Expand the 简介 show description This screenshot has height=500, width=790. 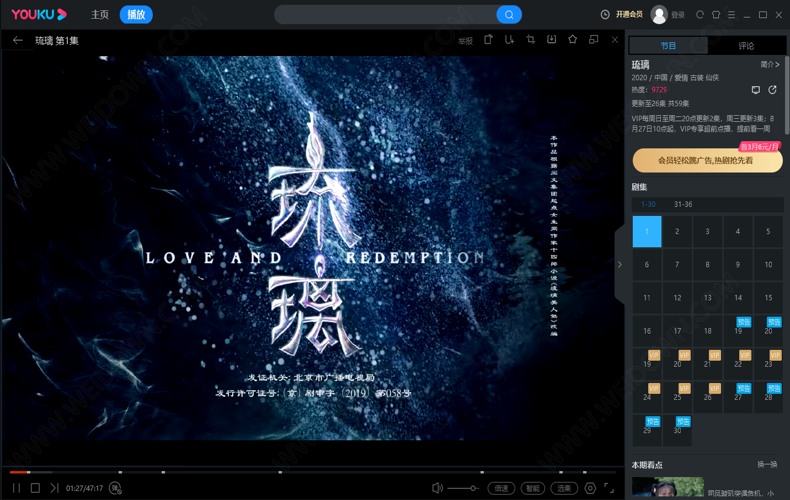click(x=769, y=64)
